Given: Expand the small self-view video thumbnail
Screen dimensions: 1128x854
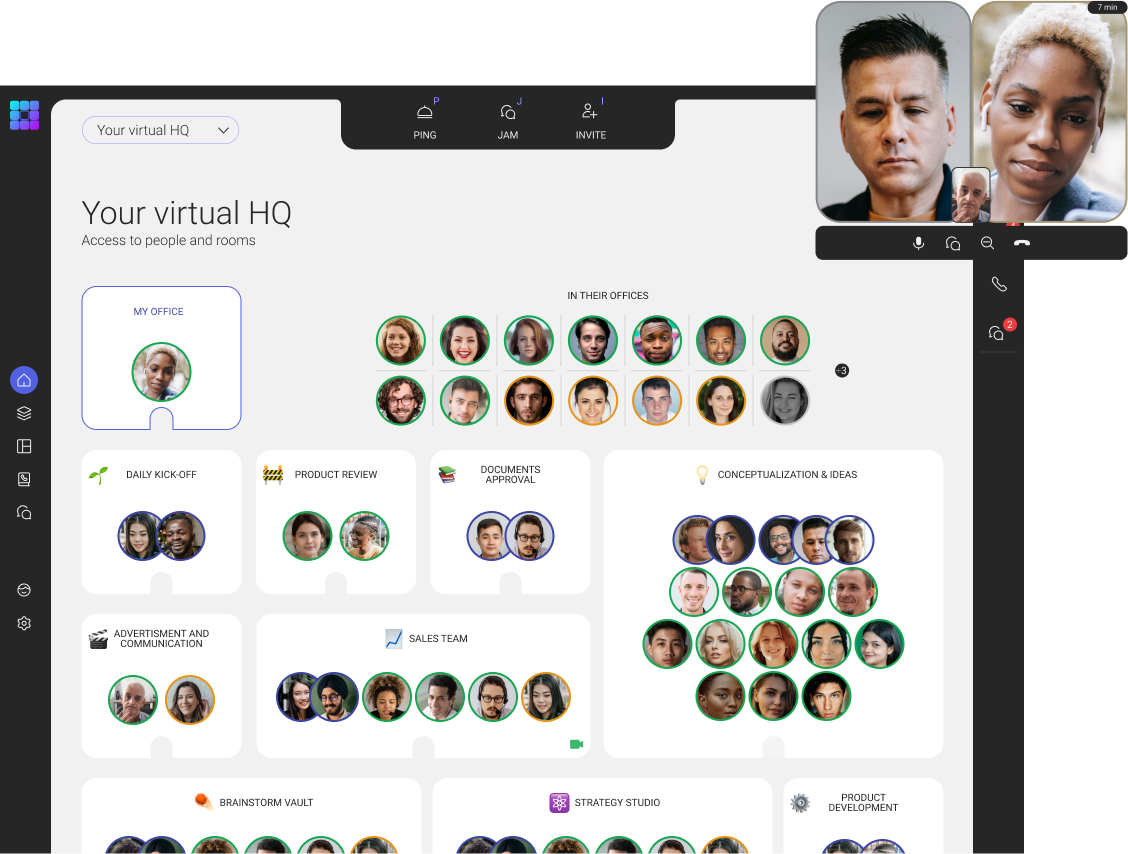Looking at the screenshot, I should click(970, 194).
